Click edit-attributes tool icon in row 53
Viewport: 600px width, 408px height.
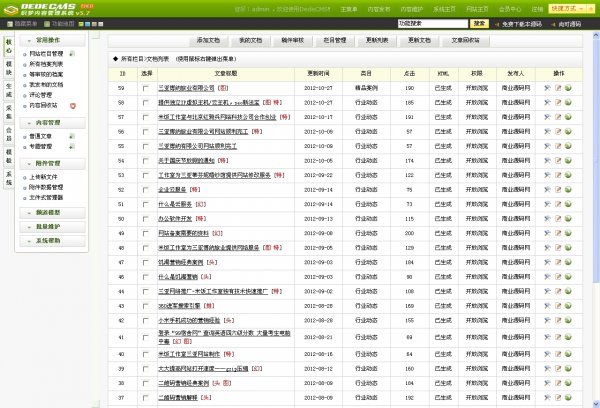(547, 175)
